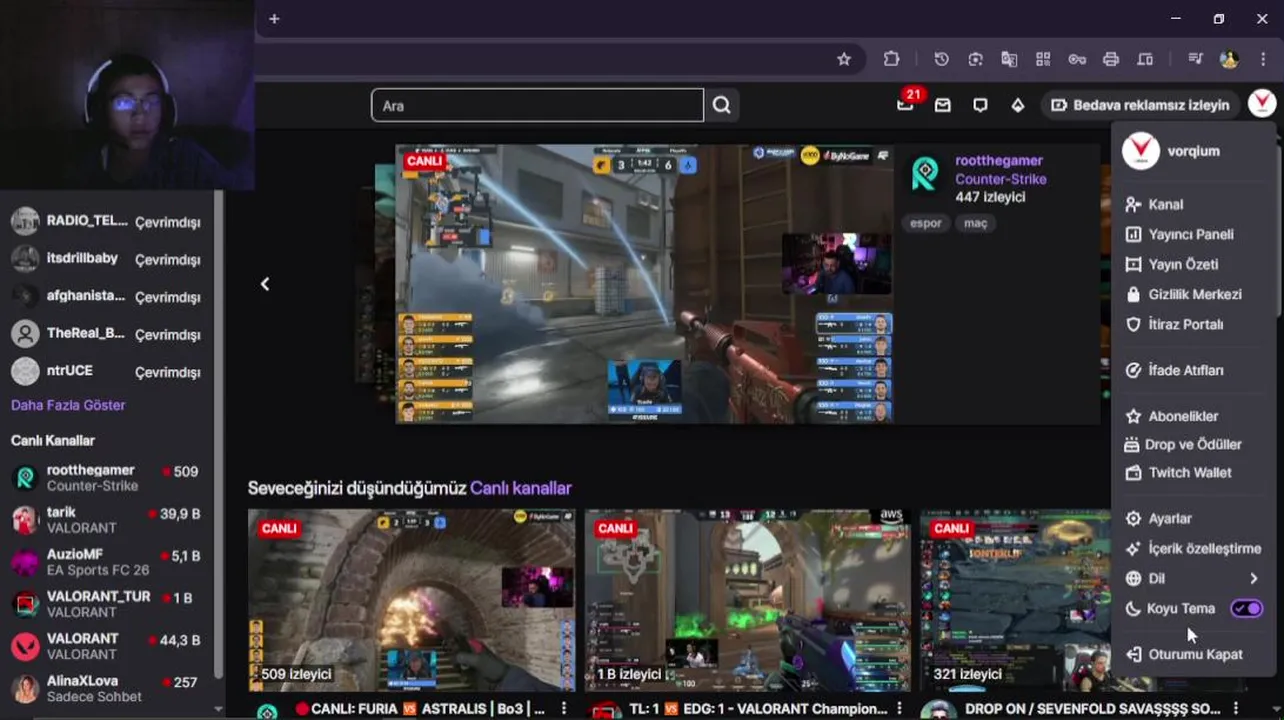Open tarik channel avatar in sidebar

[x=25, y=520]
